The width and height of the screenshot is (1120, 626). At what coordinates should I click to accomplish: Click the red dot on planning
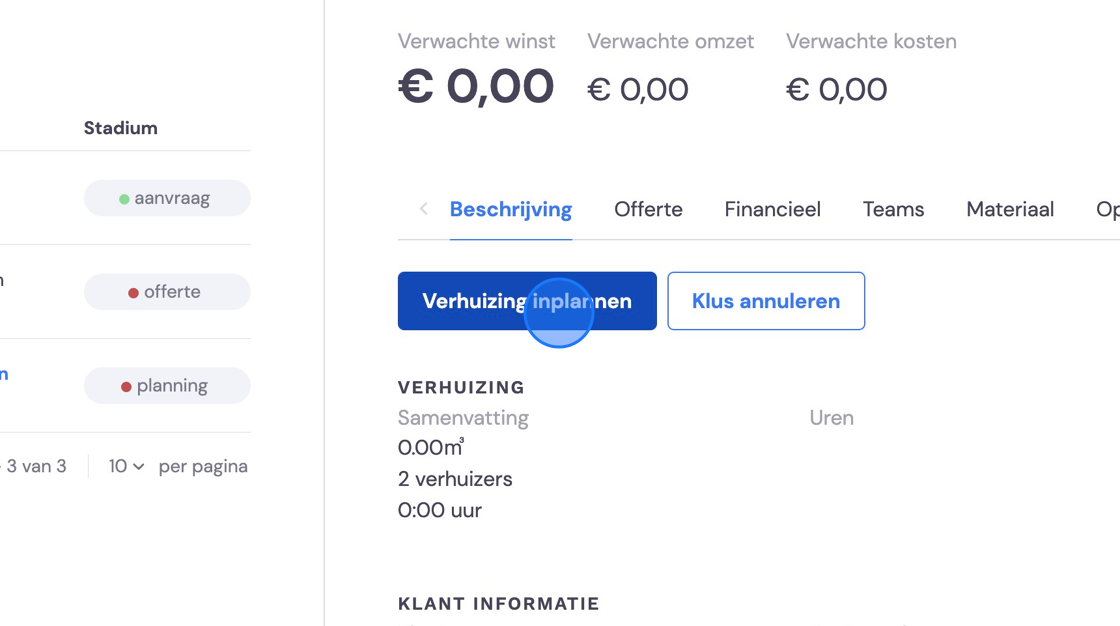pos(126,387)
